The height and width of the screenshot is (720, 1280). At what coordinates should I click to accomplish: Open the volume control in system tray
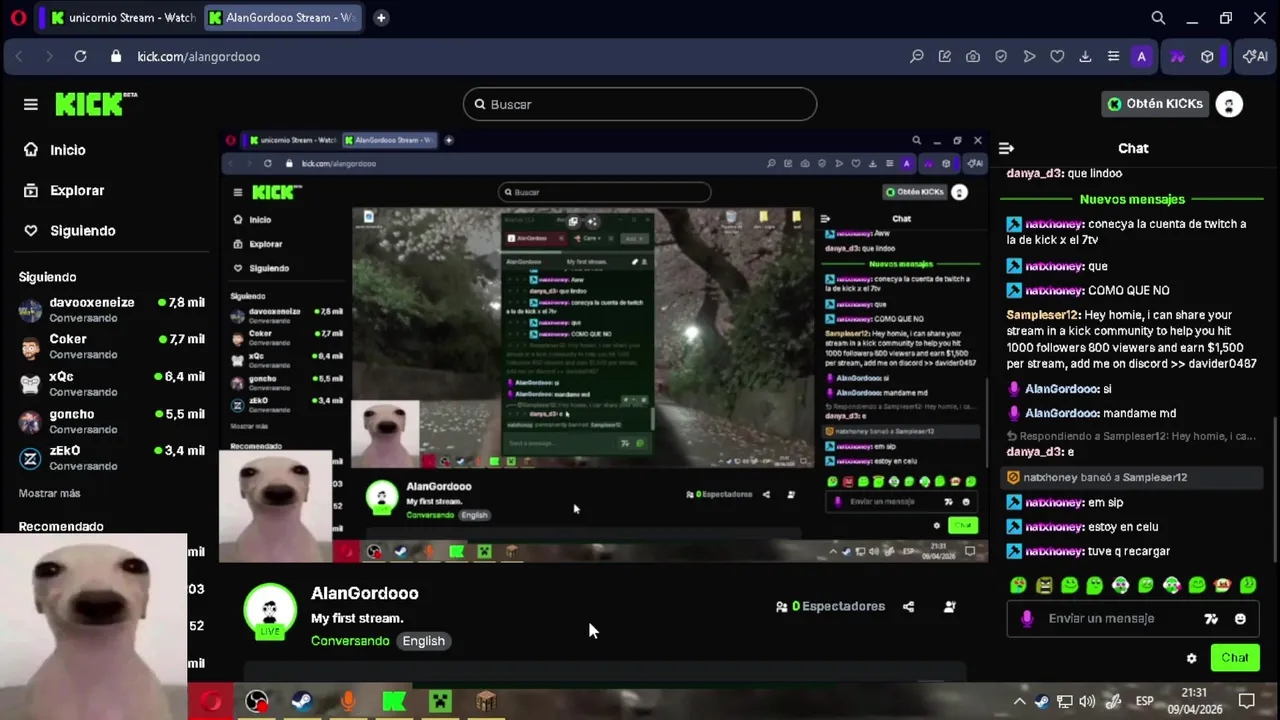[x=1087, y=701]
